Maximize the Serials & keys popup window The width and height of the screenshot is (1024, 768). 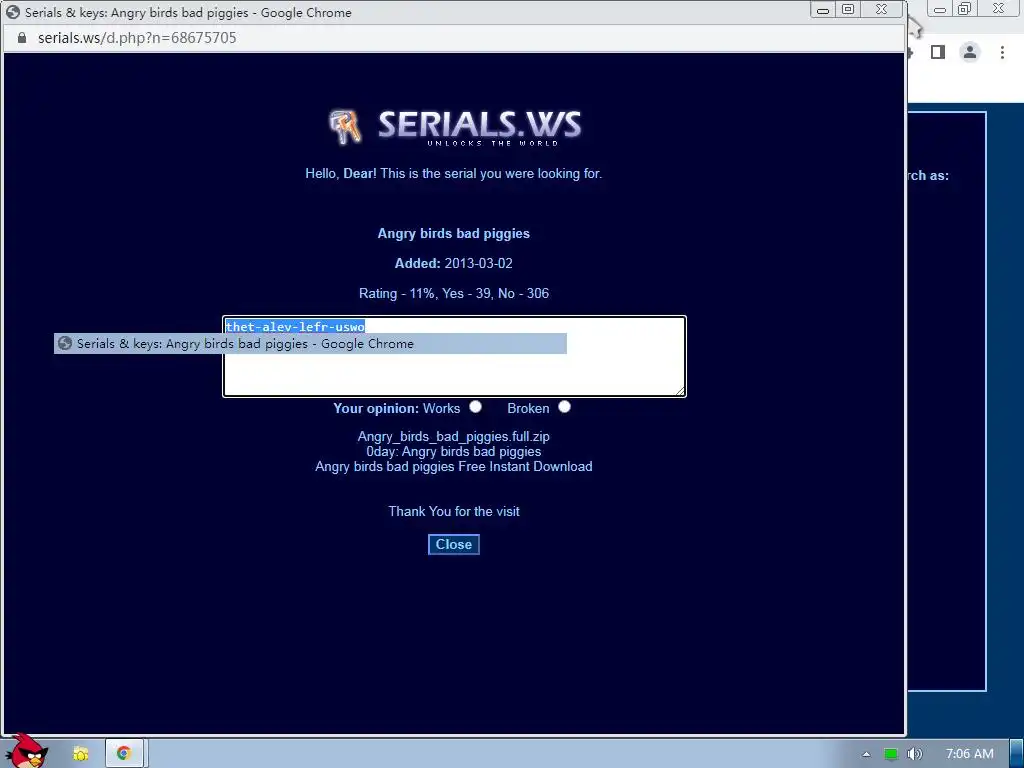pos(848,9)
